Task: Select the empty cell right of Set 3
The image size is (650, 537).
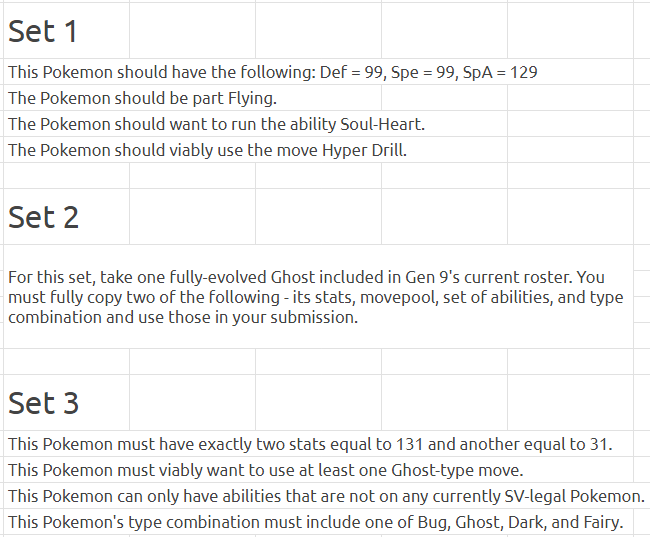Action: pos(192,403)
